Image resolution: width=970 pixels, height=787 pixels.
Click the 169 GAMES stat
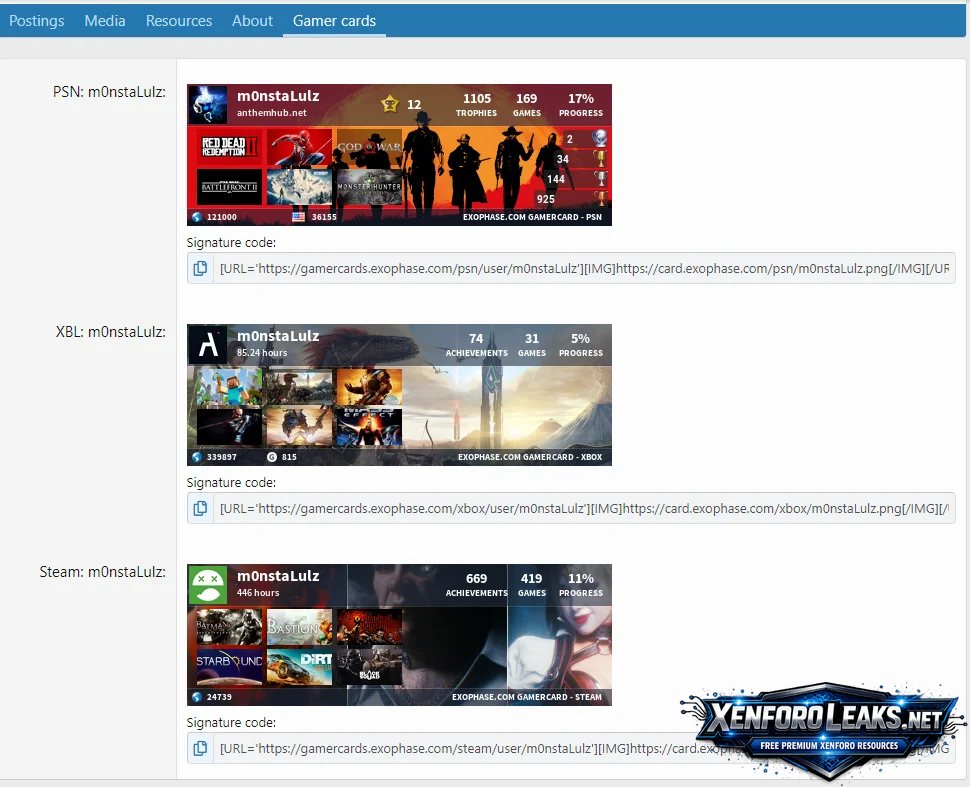(527, 105)
